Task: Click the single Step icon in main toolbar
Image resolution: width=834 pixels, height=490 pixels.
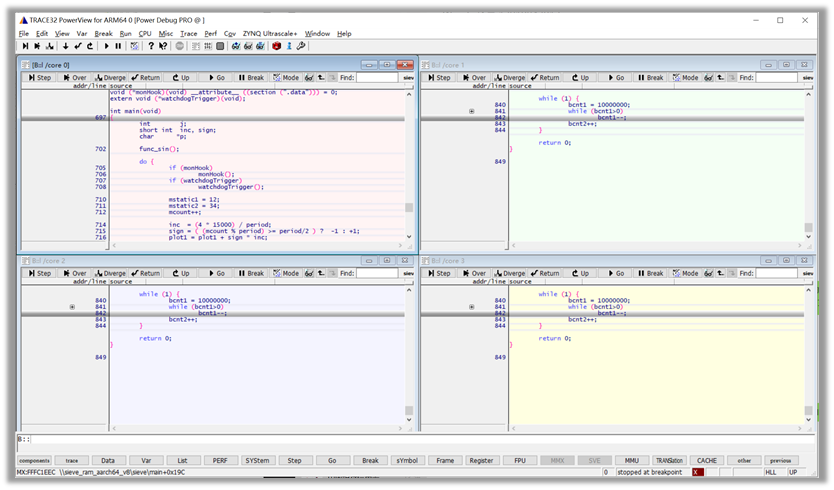Action: pyautogui.click(x=25, y=46)
